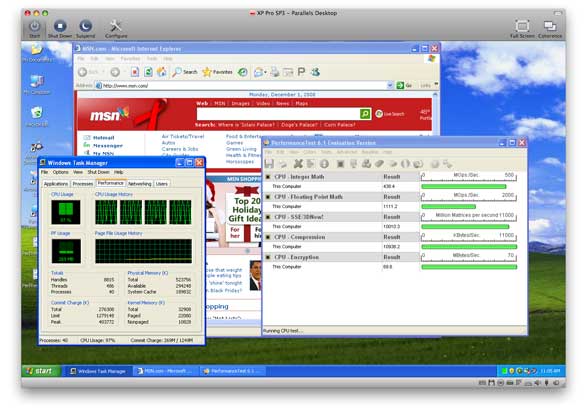Open My Documents desktop icon

(36, 53)
